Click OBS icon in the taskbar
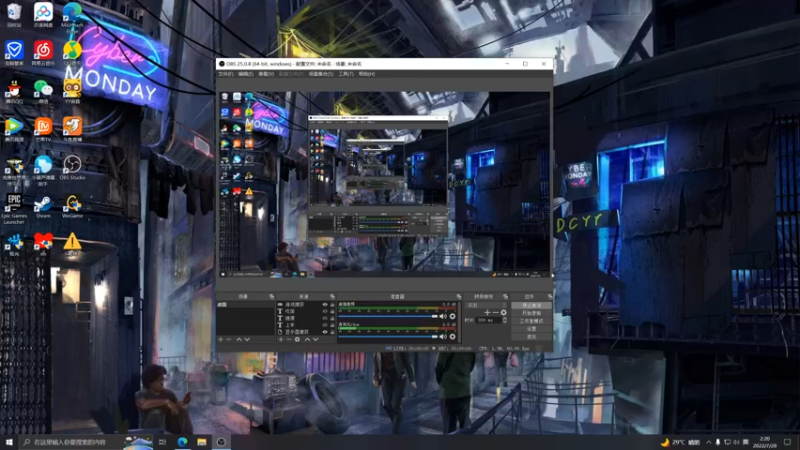 pyautogui.click(x=221, y=442)
